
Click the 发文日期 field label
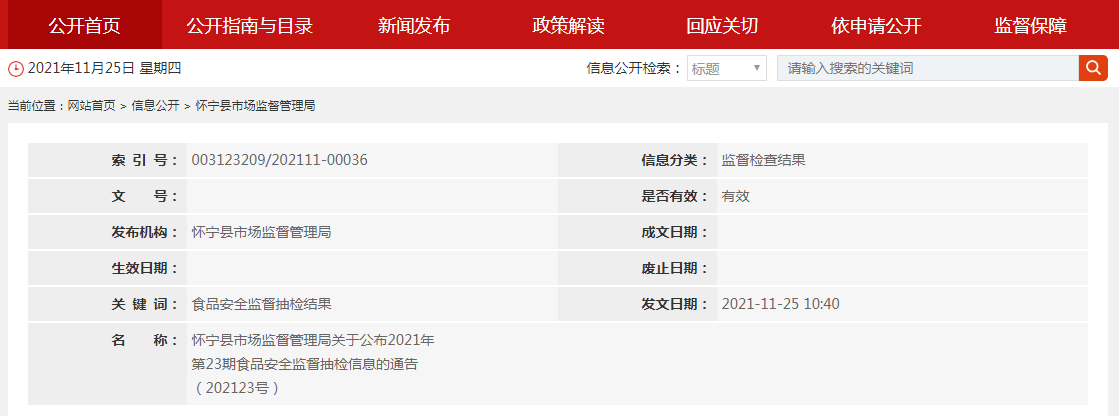point(674,304)
